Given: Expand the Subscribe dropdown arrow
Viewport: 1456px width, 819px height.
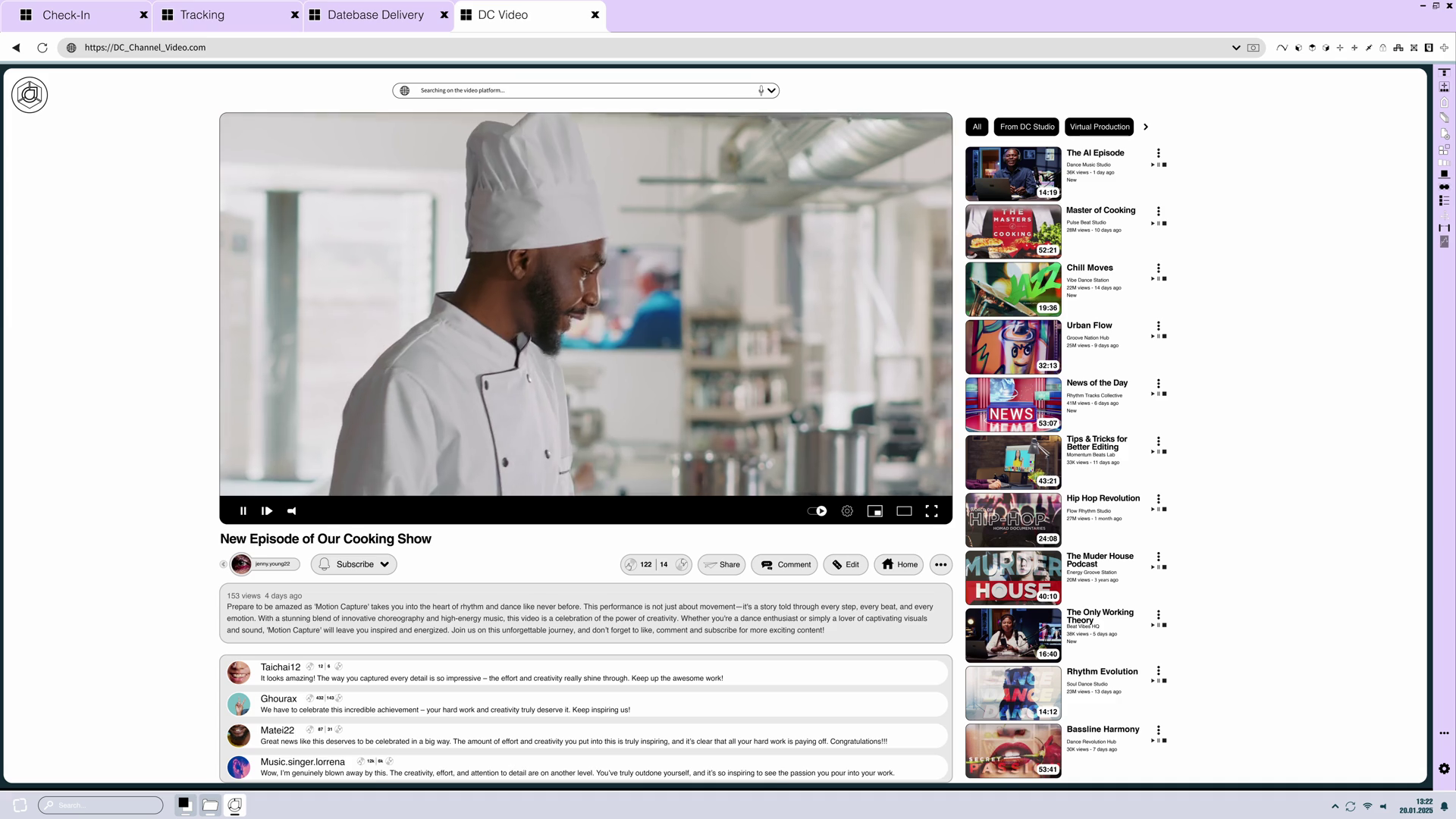Looking at the screenshot, I should click(x=384, y=564).
